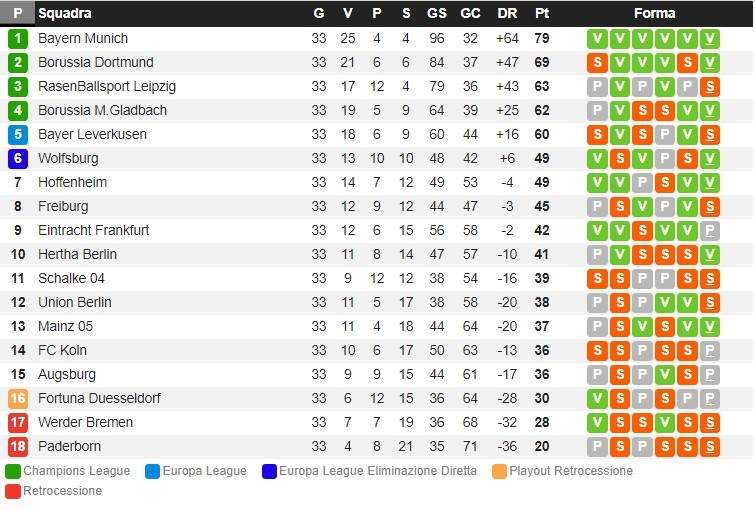The image size is (755, 510).
Task: Click Bayern Munich's latest underlined form icon
Action: point(709,39)
